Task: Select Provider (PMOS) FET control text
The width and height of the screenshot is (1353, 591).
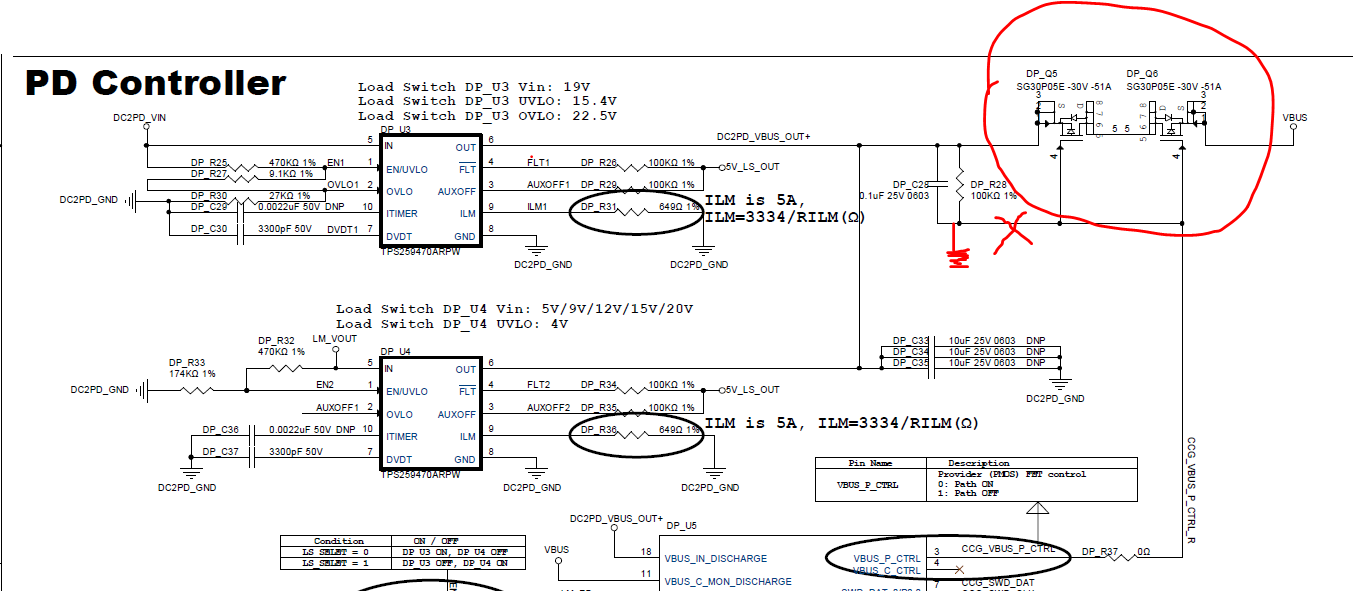Action: coord(1011,474)
